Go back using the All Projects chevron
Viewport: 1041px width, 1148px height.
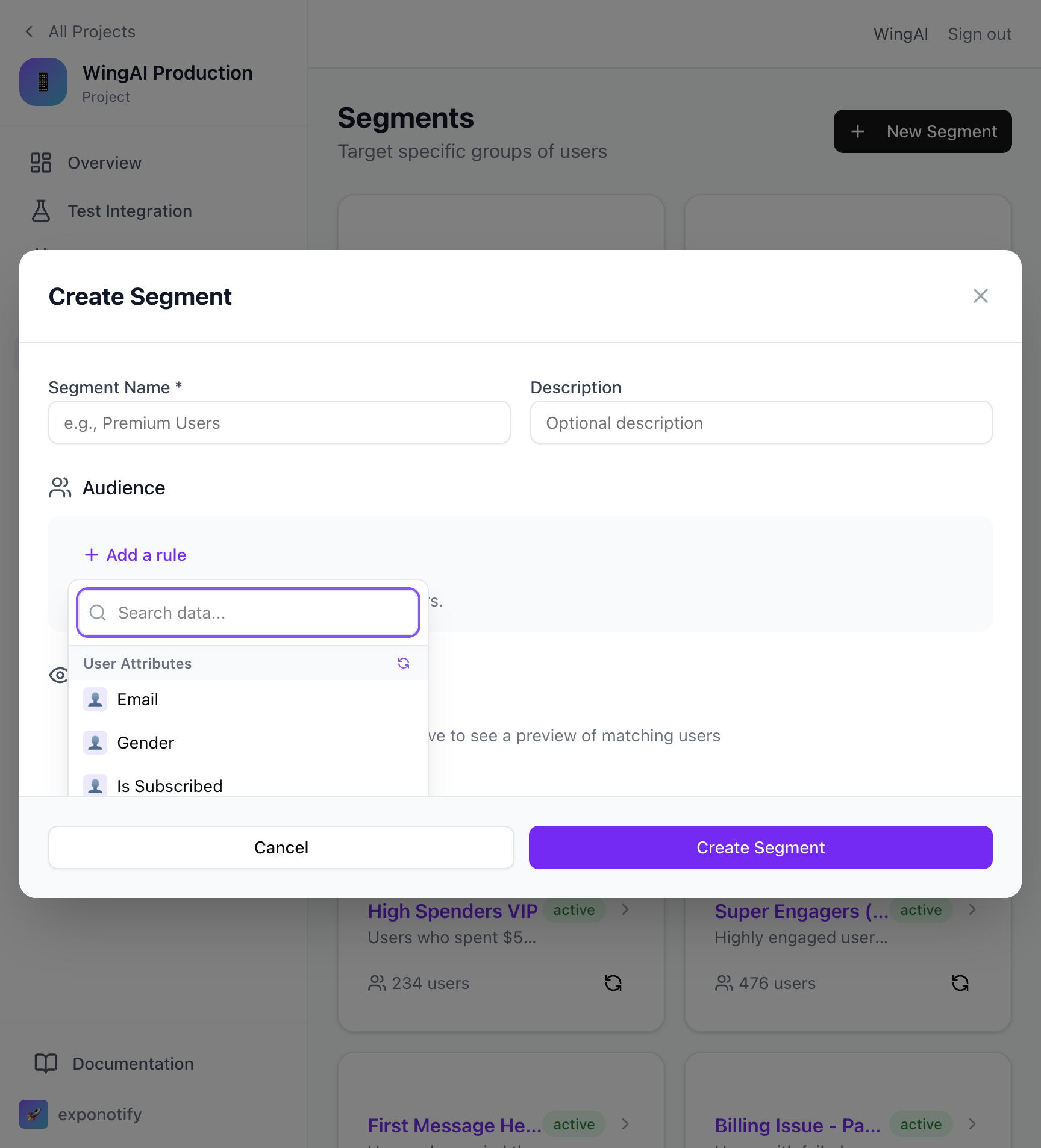click(29, 31)
